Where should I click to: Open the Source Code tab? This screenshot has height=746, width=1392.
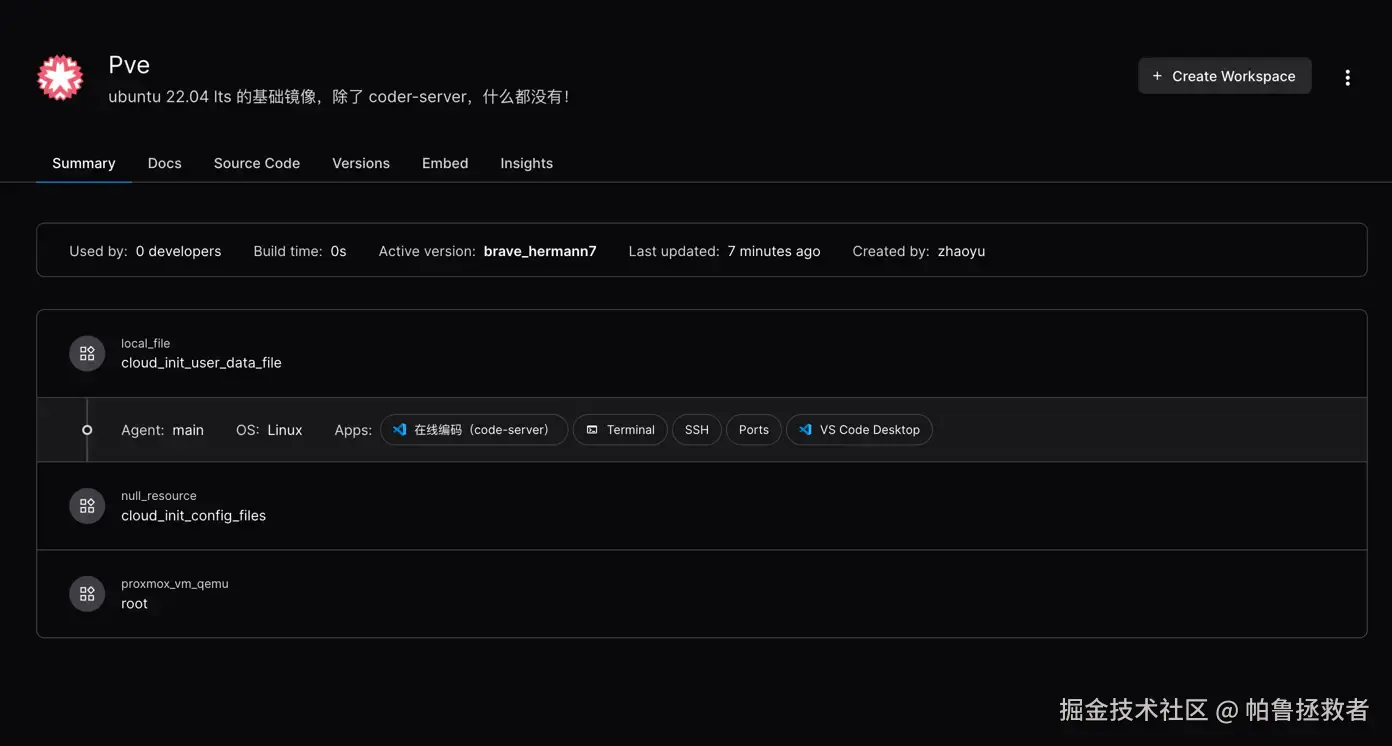pyautogui.click(x=257, y=163)
